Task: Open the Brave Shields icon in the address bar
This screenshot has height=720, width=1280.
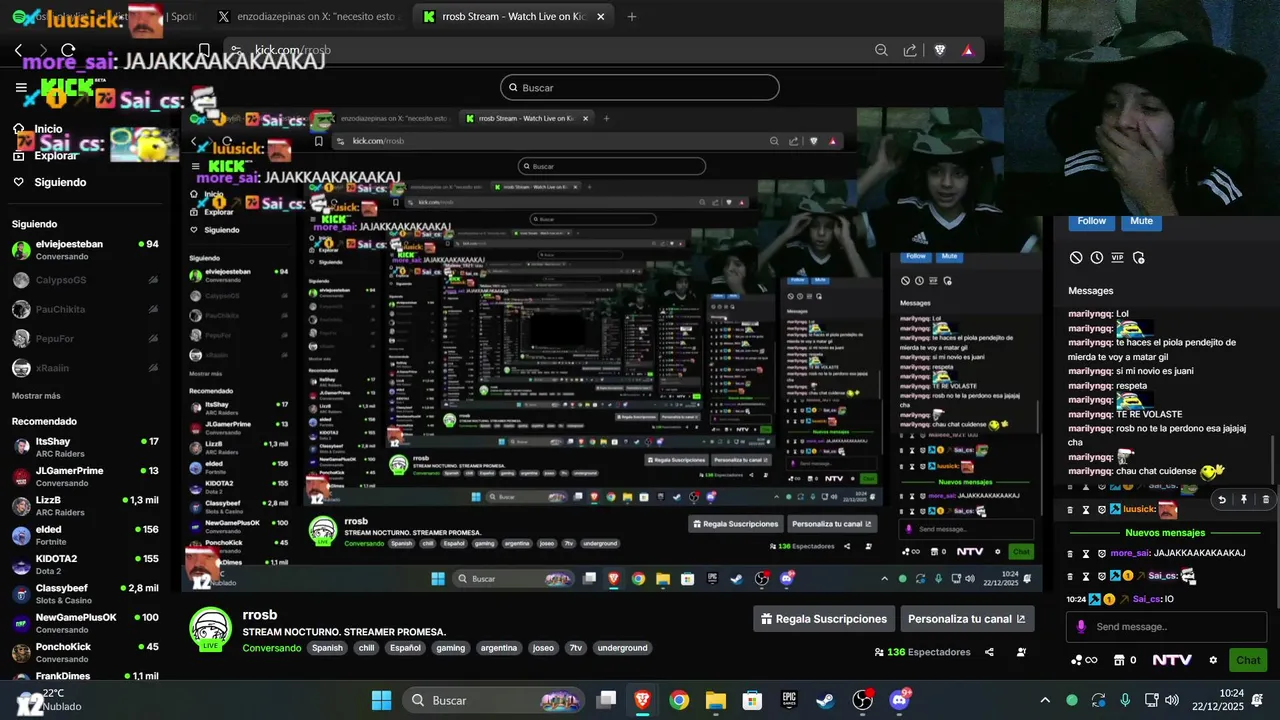Action: click(x=939, y=50)
